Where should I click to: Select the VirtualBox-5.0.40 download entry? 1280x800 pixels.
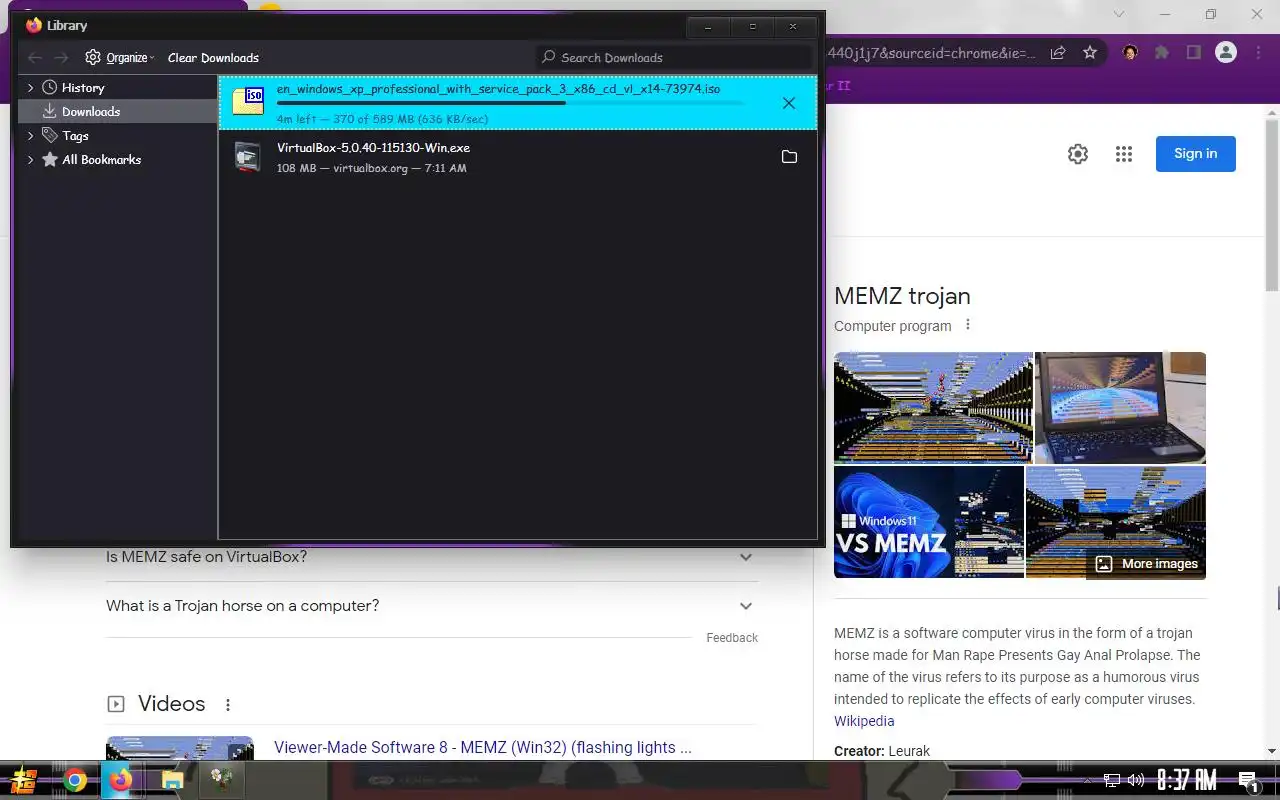click(518, 157)
